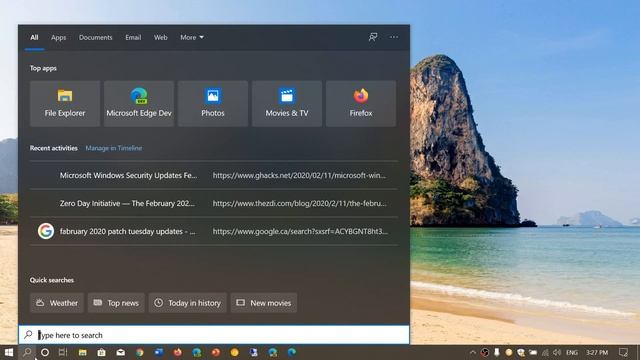This screenshot has width=640, height=360.
Task: Open Microsoft Store on the taskbar
Action: 101,352
